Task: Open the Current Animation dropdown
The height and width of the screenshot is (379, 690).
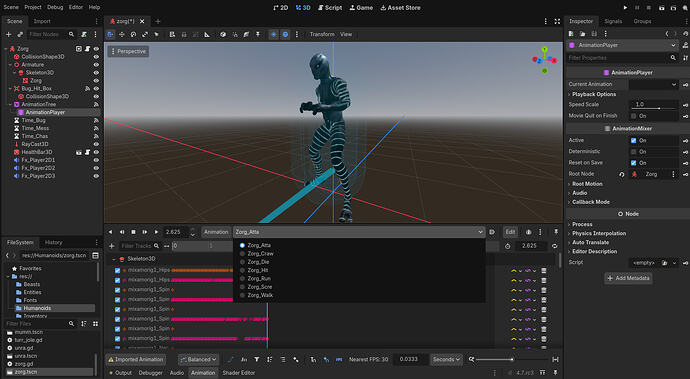Action: (653, 84)
